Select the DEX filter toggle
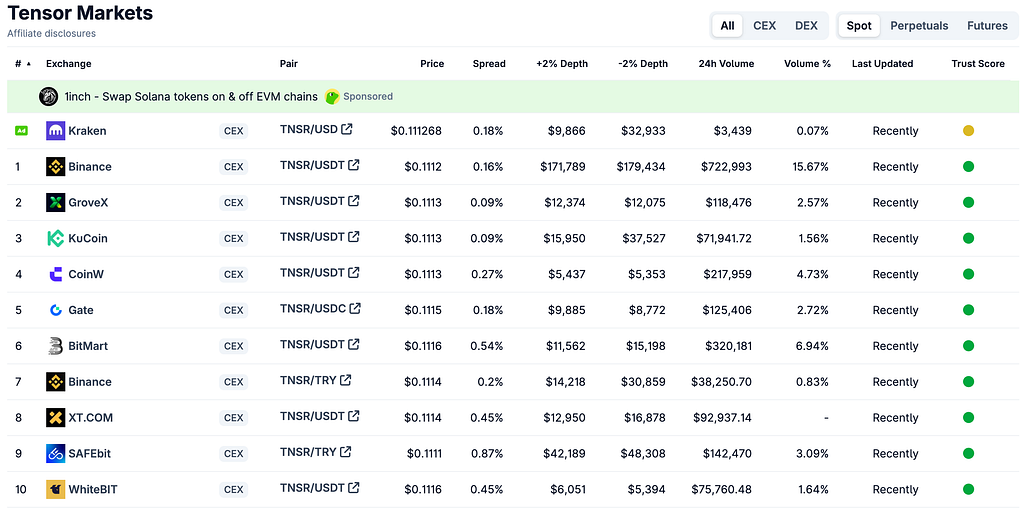The height and width of the screenshot is (511, 1024). coord(806,25)
